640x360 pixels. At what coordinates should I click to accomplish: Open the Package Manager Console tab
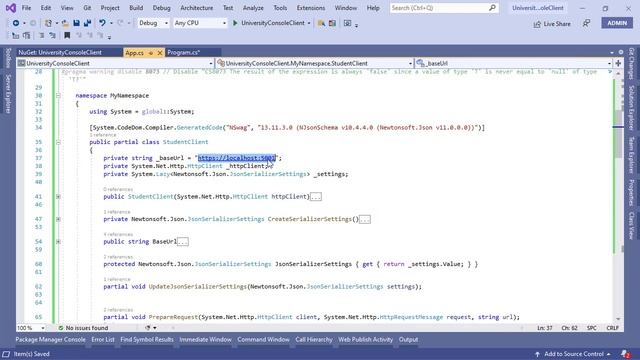tap(50, 340)
